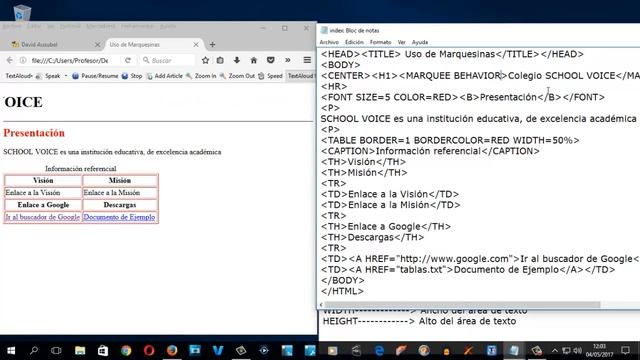Screen dimensions: 640x360
Task: Click TextAloud Pause/Resume
Action: [x=95, y=76]
